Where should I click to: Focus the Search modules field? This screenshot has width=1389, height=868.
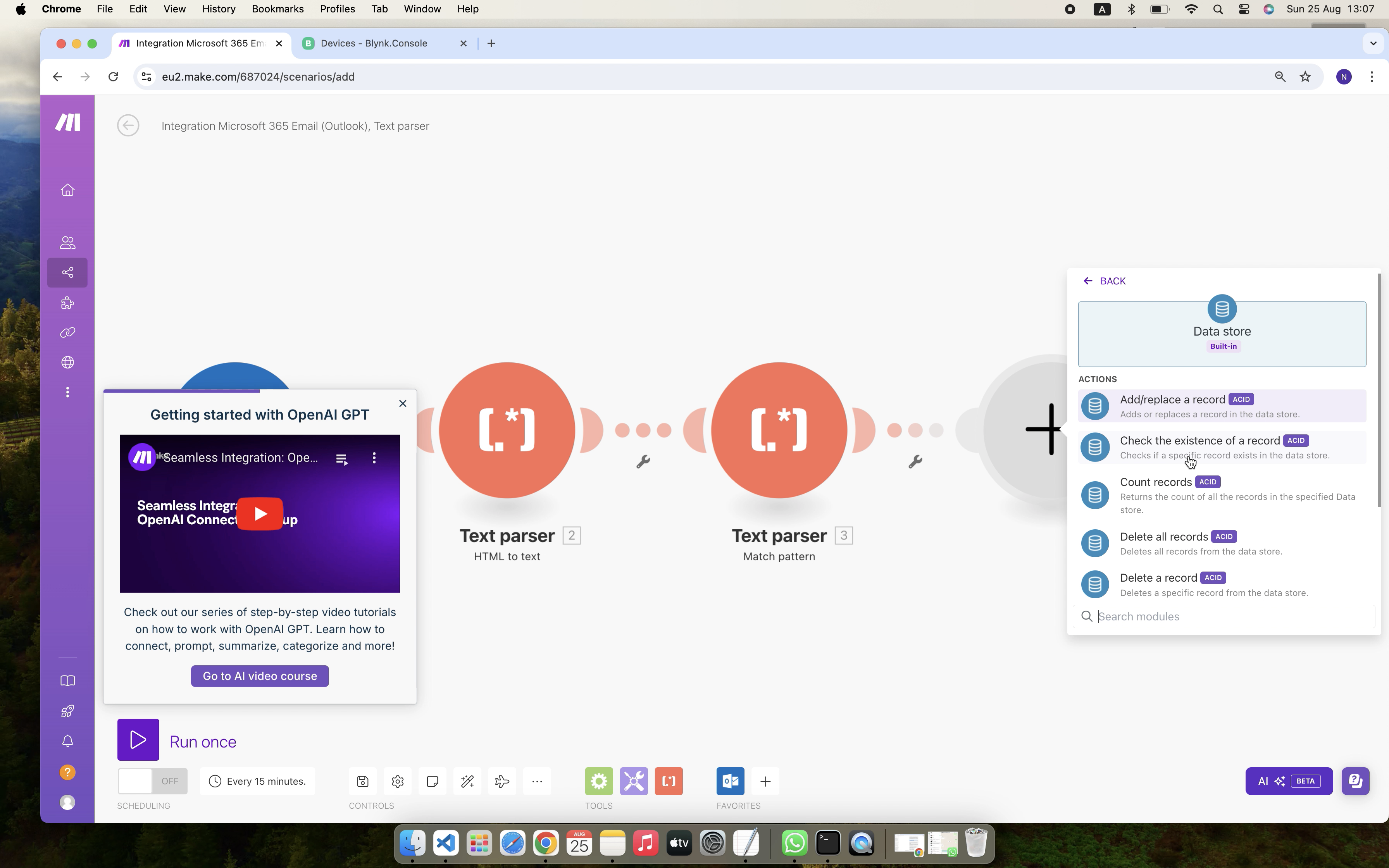(x=1224, y=617)
